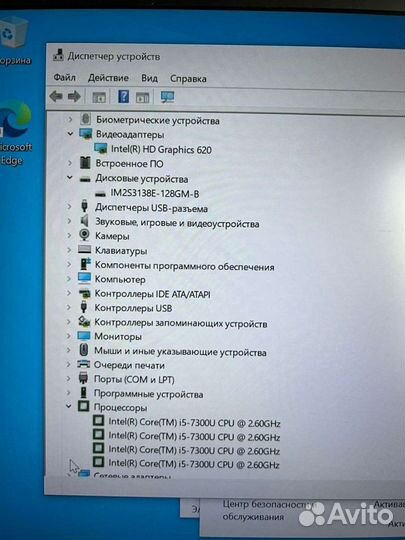This screenshot has width=405, height=540.
Task: Click the Компоненты программного обеспечения icon
Action: (85, 264)
